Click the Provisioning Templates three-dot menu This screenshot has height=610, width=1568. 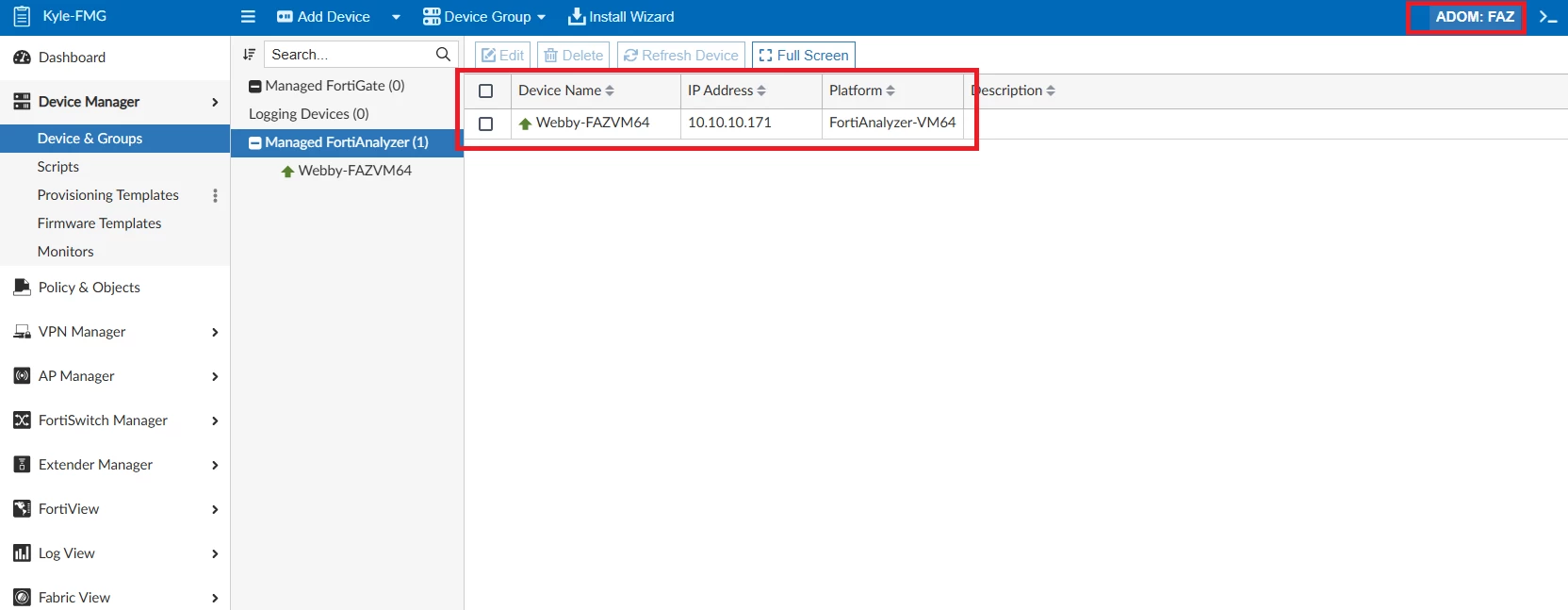click(x=215, y=195)
